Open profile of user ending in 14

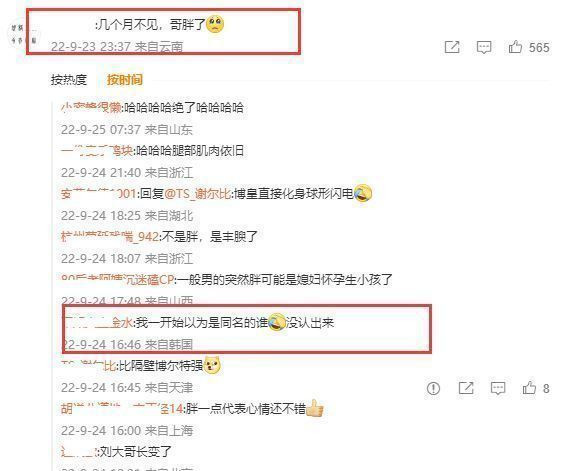122,409
